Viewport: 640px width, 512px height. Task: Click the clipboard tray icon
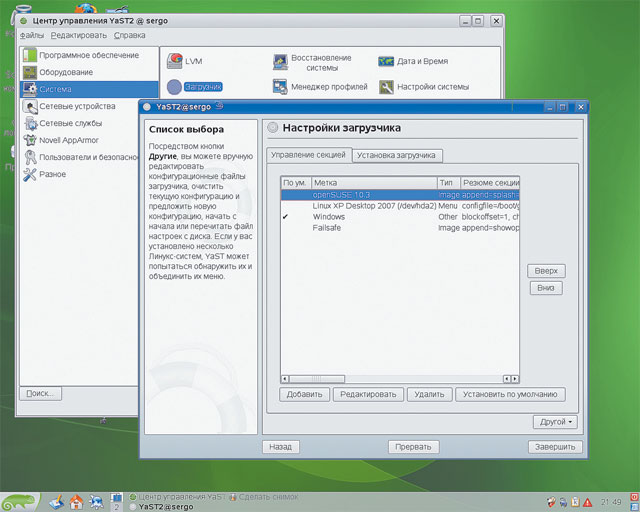click(x=576, y=502)
